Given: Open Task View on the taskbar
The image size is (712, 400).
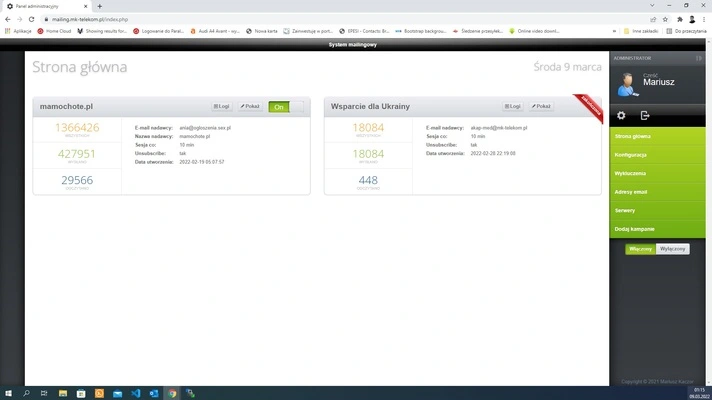Looking at the screenshot, I should coord(44,393).
